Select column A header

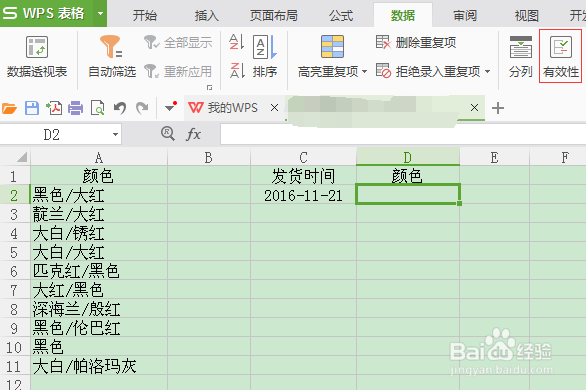[x=99, y=157]
